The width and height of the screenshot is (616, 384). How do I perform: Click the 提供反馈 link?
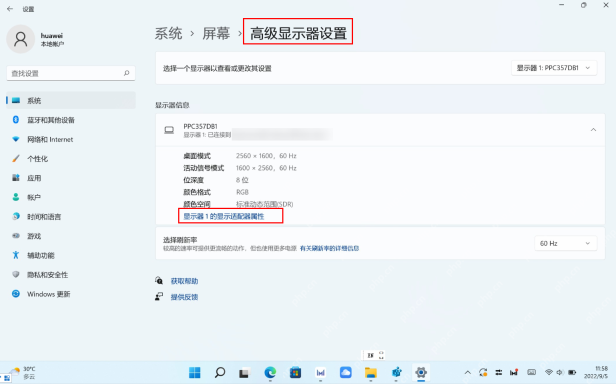184,297
